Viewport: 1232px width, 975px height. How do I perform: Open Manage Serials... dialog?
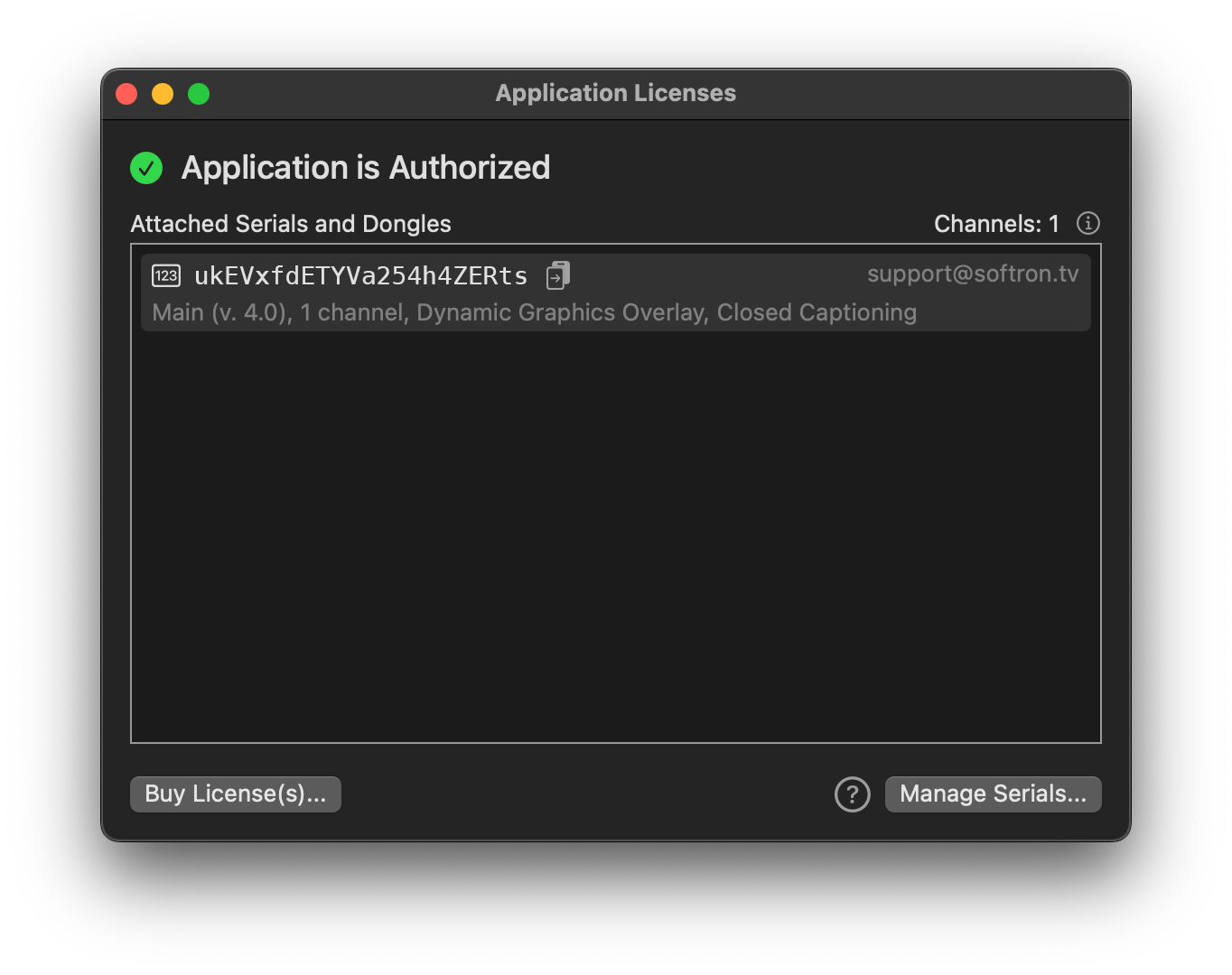(993, 794)
